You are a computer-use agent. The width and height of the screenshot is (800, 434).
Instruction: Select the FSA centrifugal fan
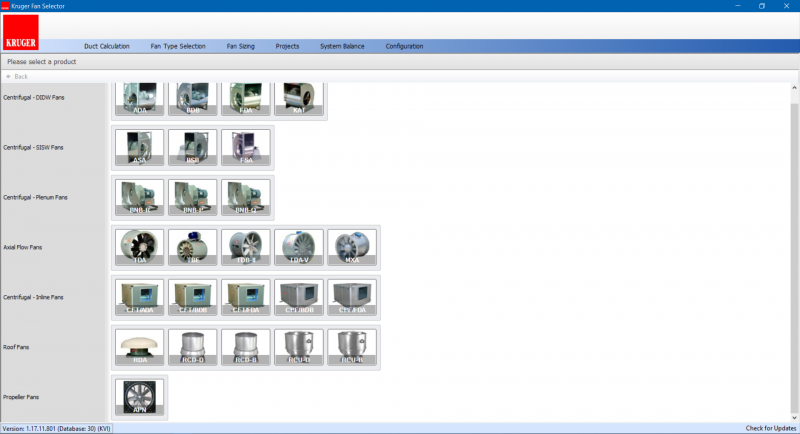point(245,148)
